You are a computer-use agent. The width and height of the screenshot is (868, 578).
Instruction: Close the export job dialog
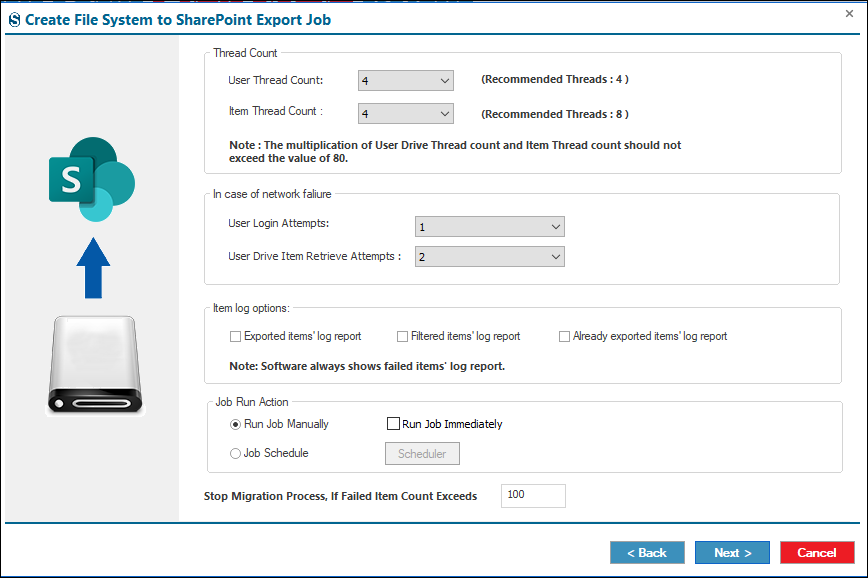pos(849,13)
